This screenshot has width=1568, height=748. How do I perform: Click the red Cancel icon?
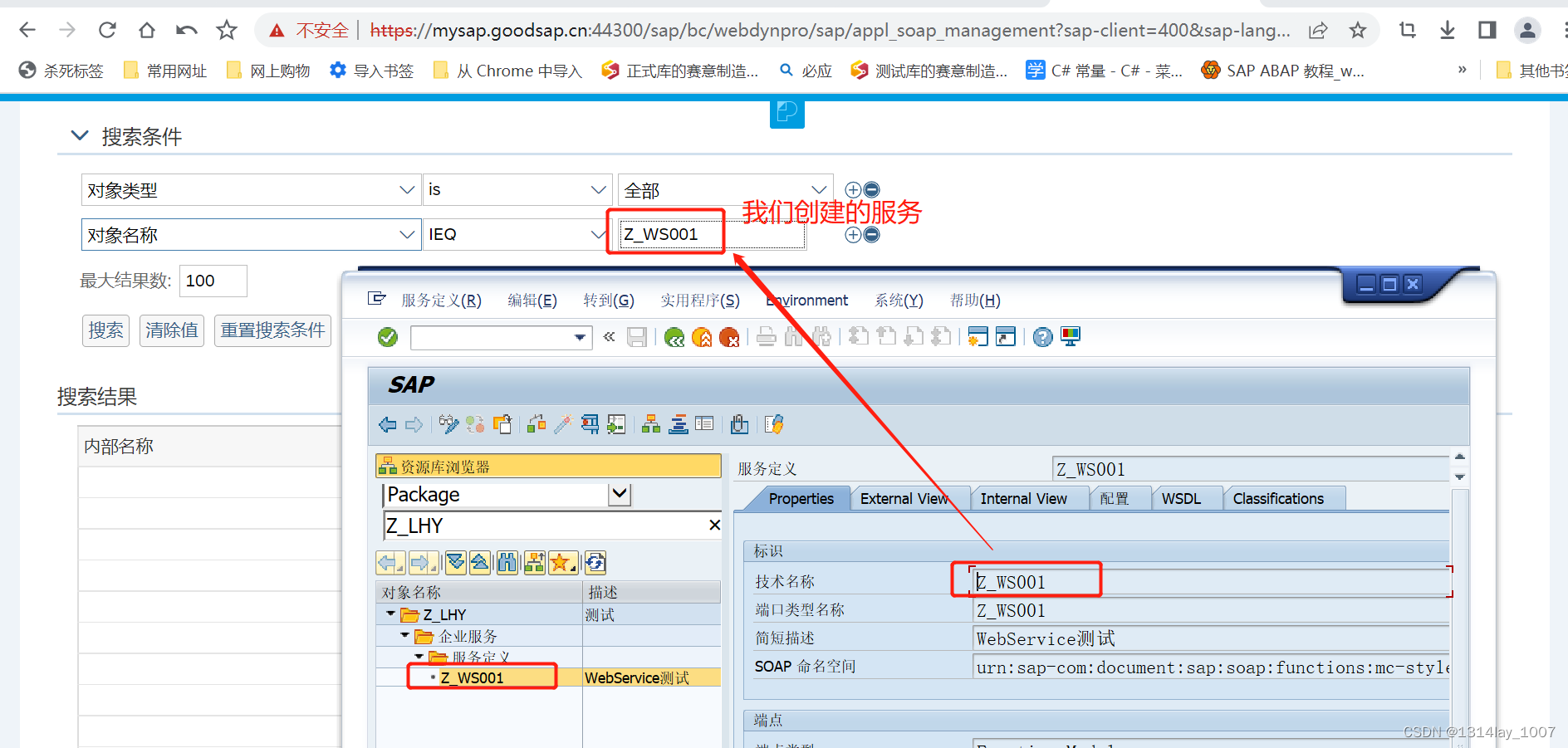(x=729, y=337)
